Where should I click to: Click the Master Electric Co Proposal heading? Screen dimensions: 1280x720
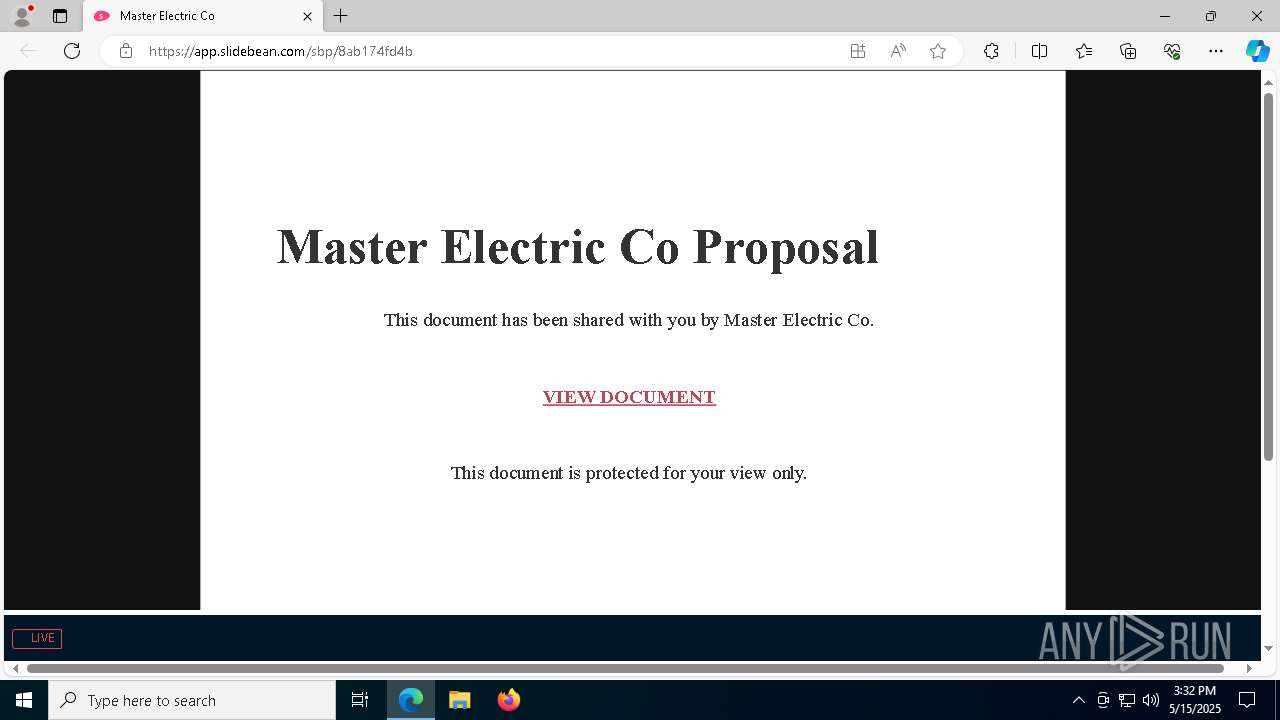(578, 247)
